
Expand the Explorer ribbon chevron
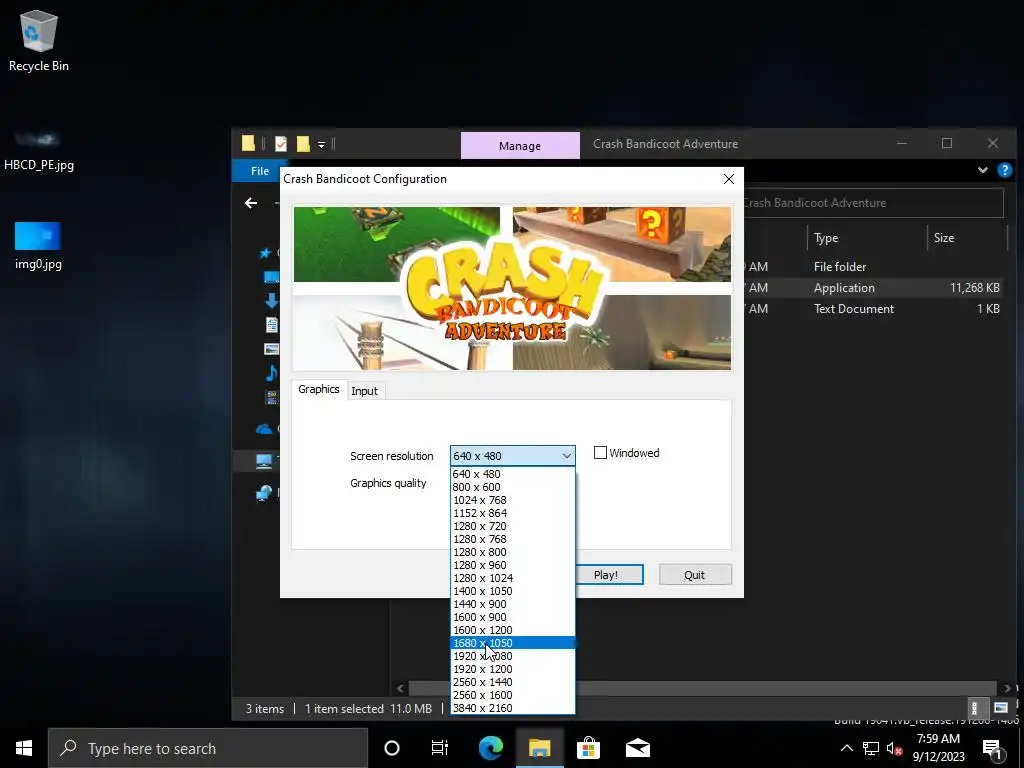(x=982, y=170)
